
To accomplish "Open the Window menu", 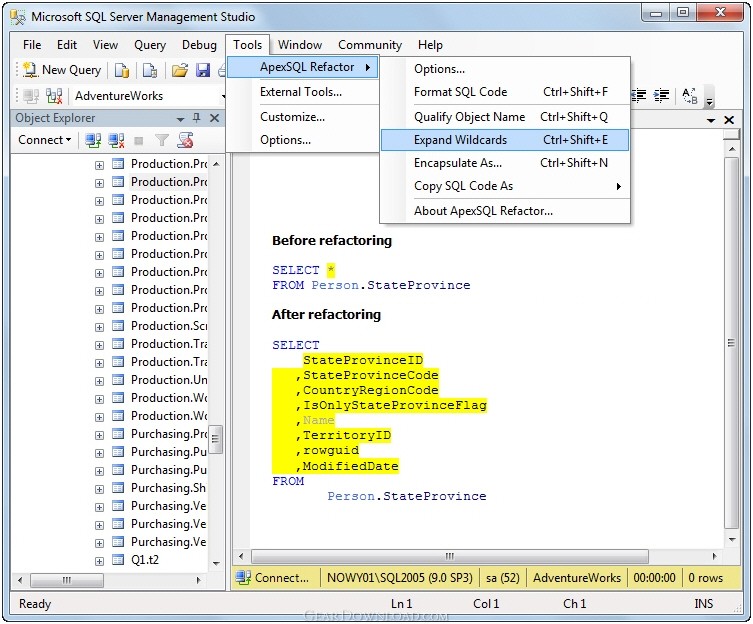I will tap(300, 45).
